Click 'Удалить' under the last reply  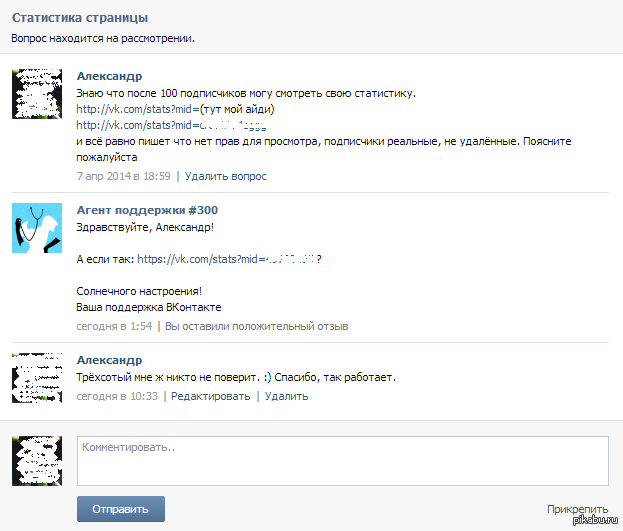tap(286, 396)
